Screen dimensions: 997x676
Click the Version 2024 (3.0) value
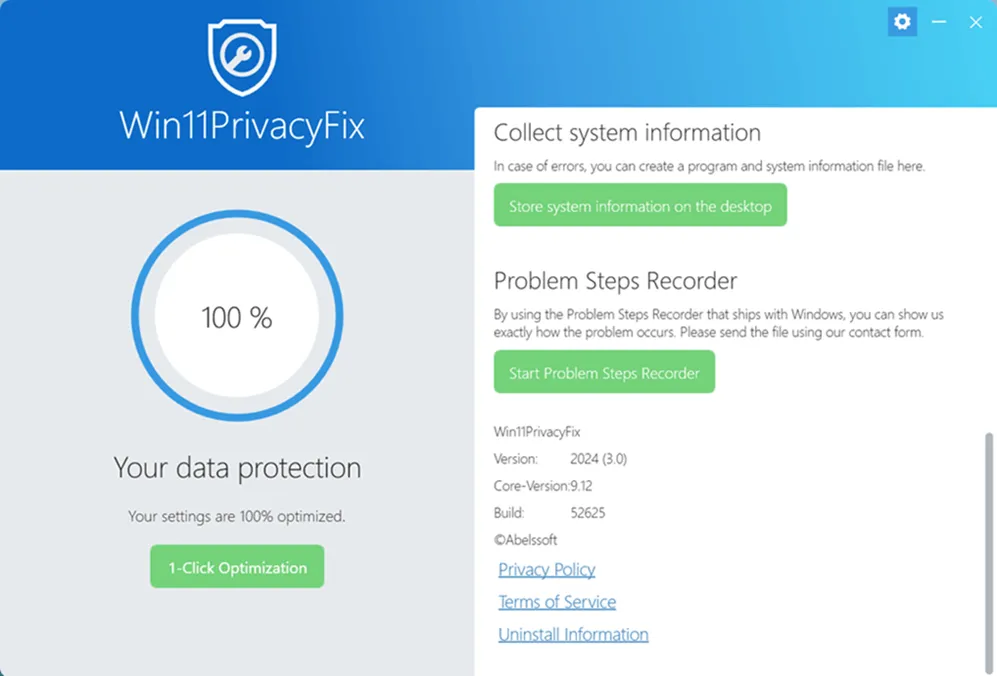coord(598,459)
